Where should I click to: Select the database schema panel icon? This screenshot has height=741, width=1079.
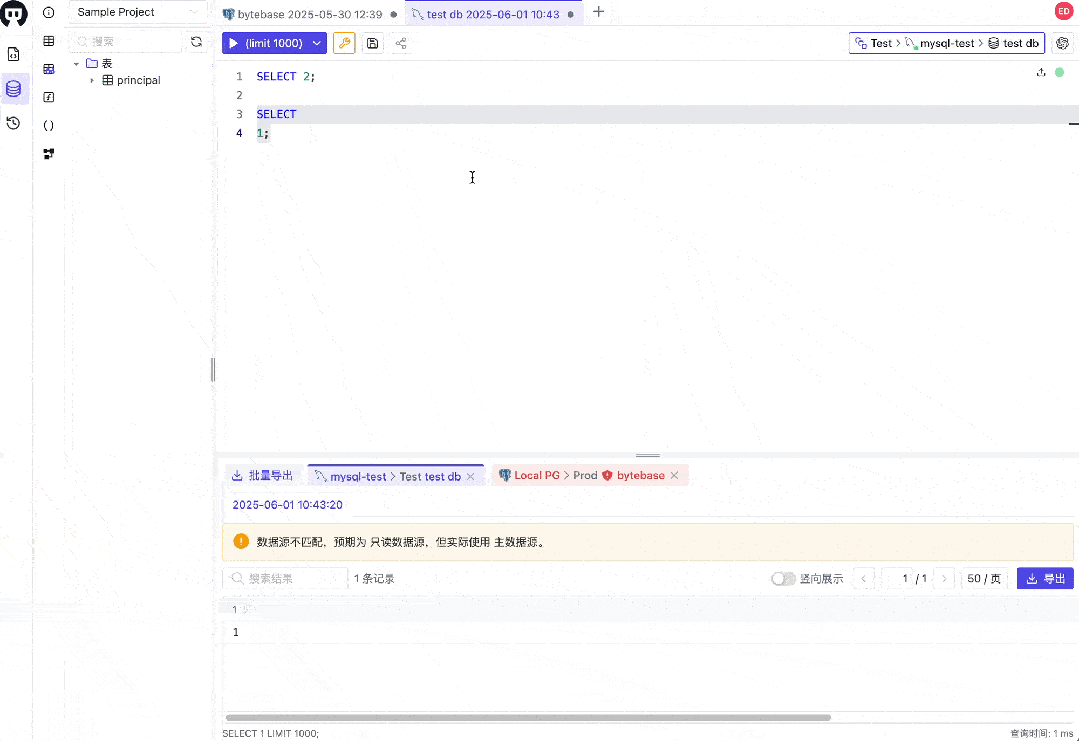pos(14,89)
